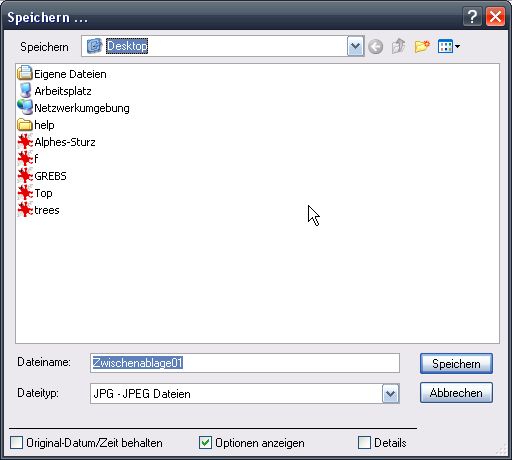Create a new folder icon
The image size is (512, 460).
coord(422,46)
